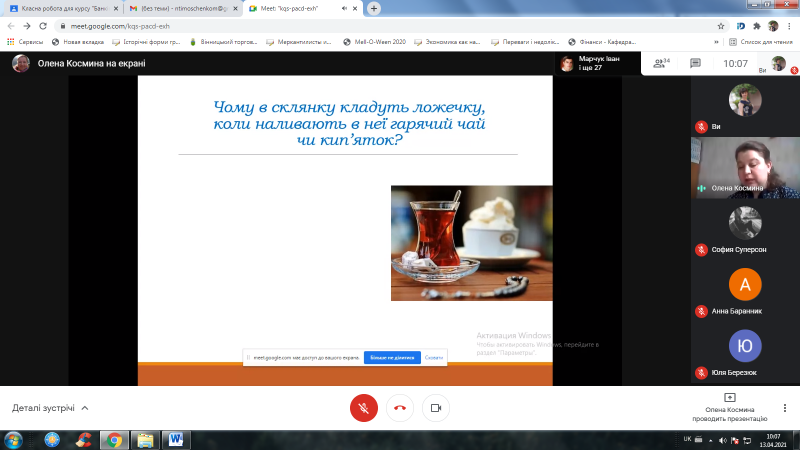Open the Переваги і недолік... bookmark
This screenshot has width=800, height=450.
coord(525,42)
